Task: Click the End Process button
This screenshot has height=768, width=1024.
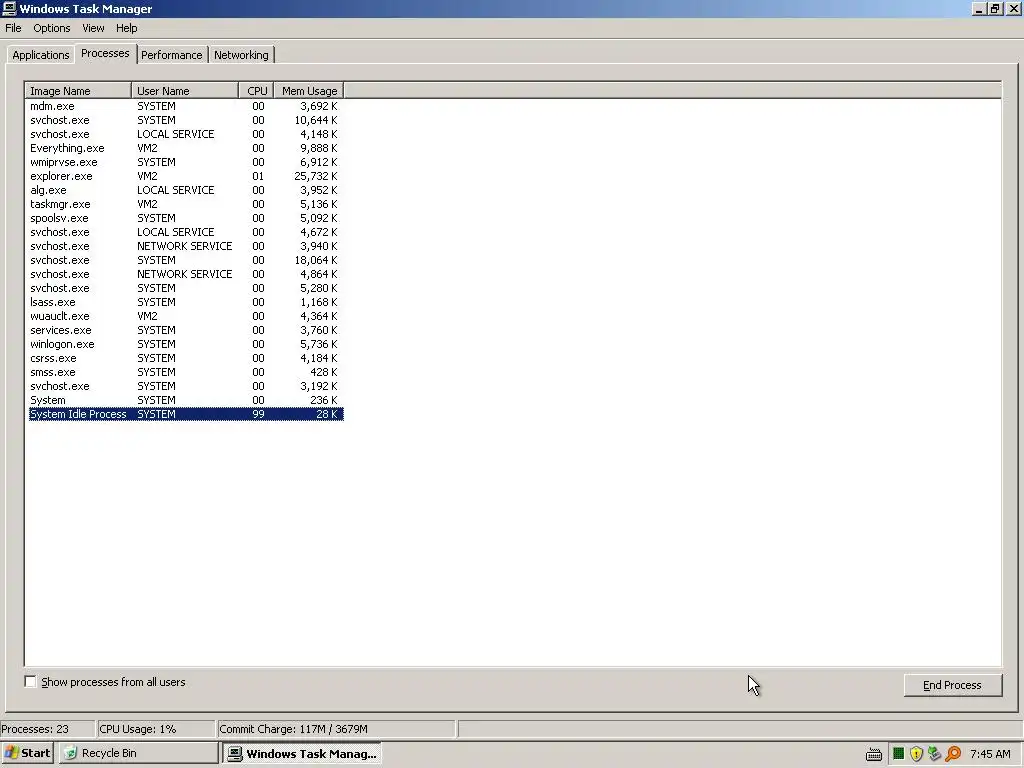Action: 952,685
